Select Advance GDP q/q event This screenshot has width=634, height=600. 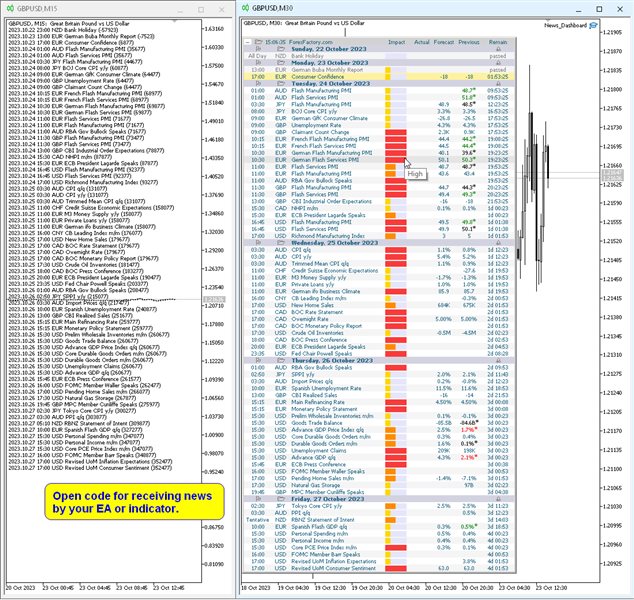pos(313,457)
